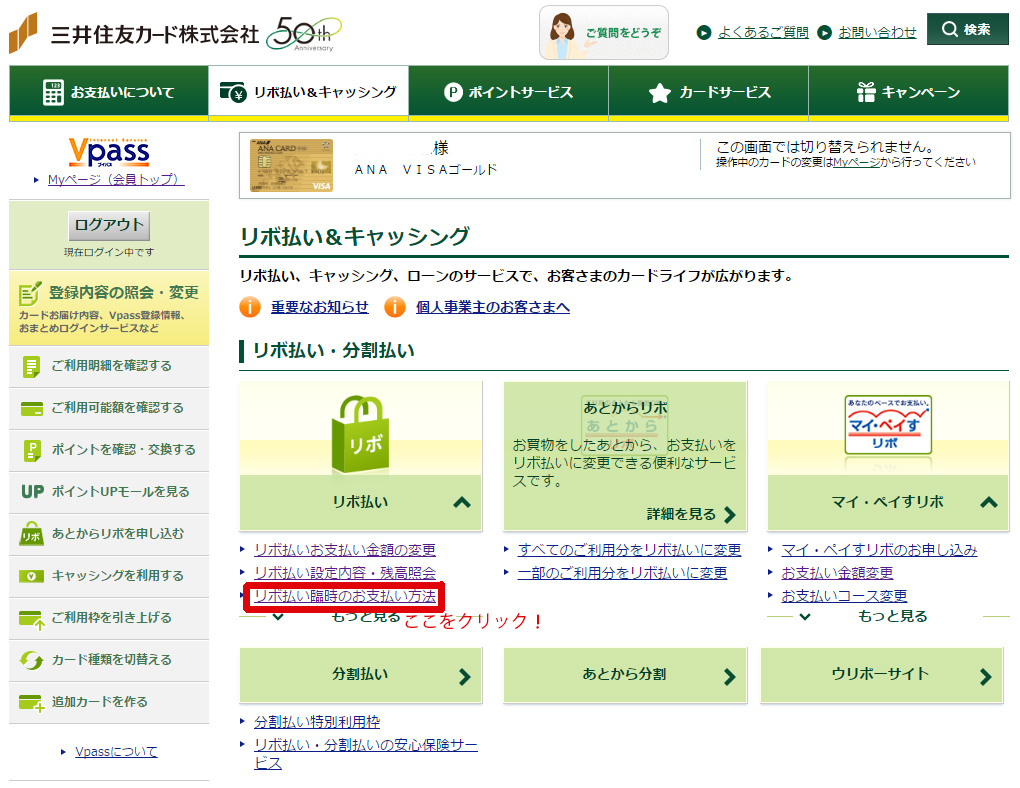Expand もっと見る under マイ・ペイすリボ links
Image resolution: width=1020 pixels, height=788 pixels.
[x=892, y=617]
